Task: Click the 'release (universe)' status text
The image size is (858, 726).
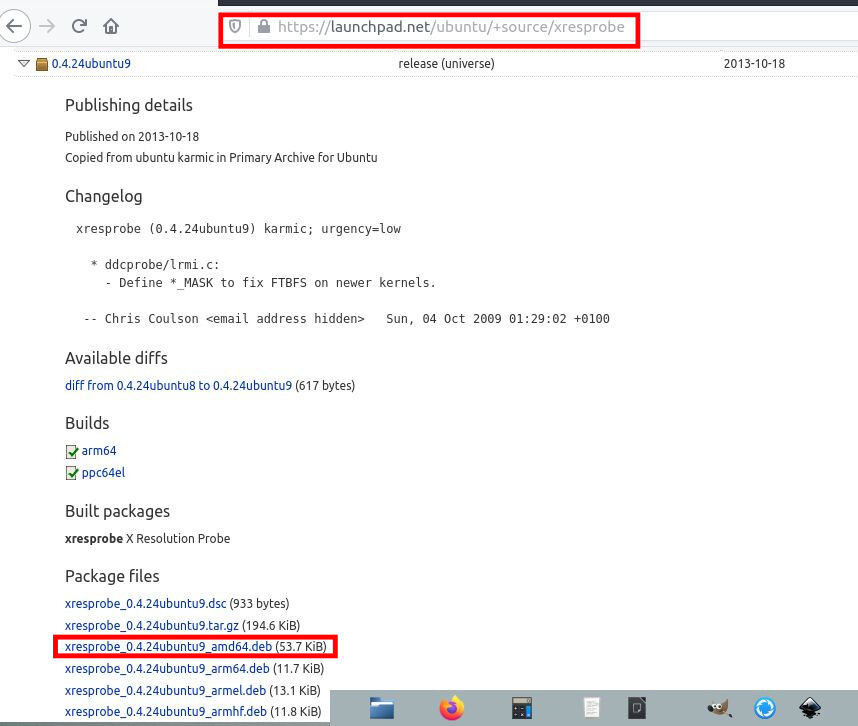Action: [x=446, y=63]
